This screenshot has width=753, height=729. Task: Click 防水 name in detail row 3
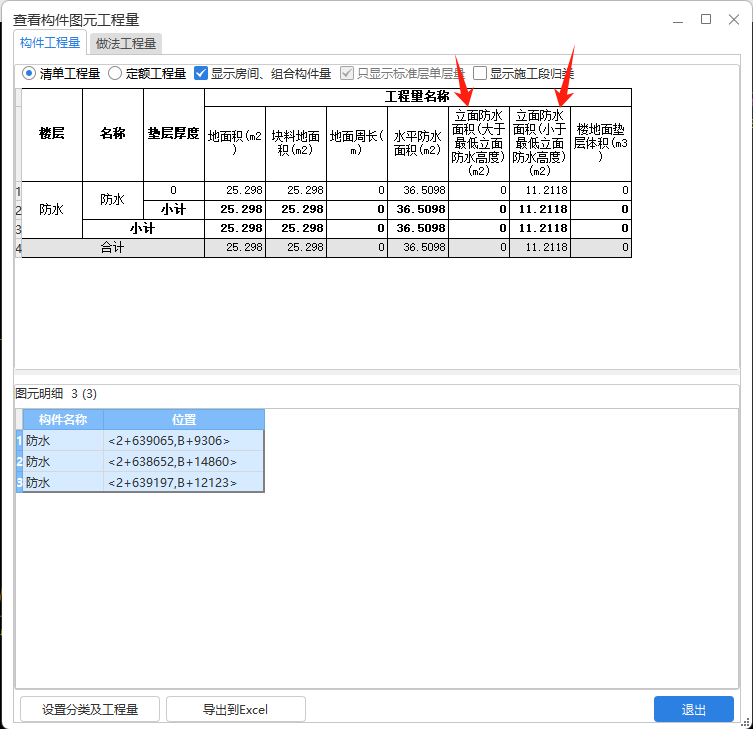coord(63,482)
